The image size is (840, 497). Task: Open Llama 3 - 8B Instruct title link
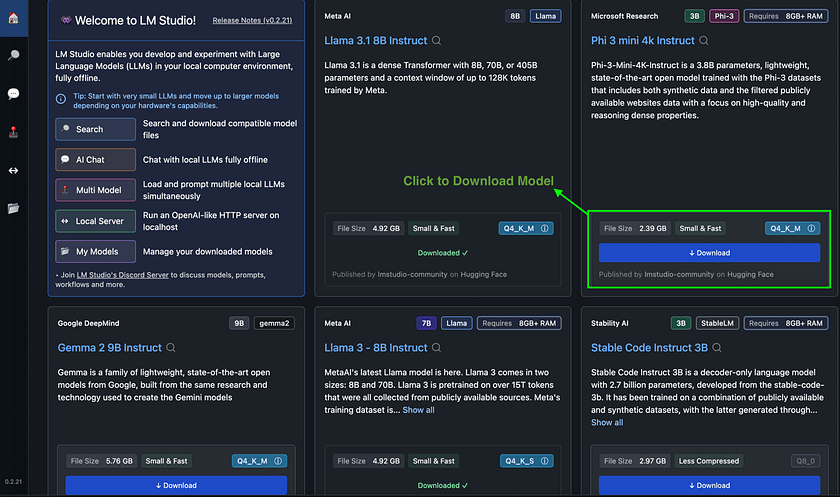[376, 348]
